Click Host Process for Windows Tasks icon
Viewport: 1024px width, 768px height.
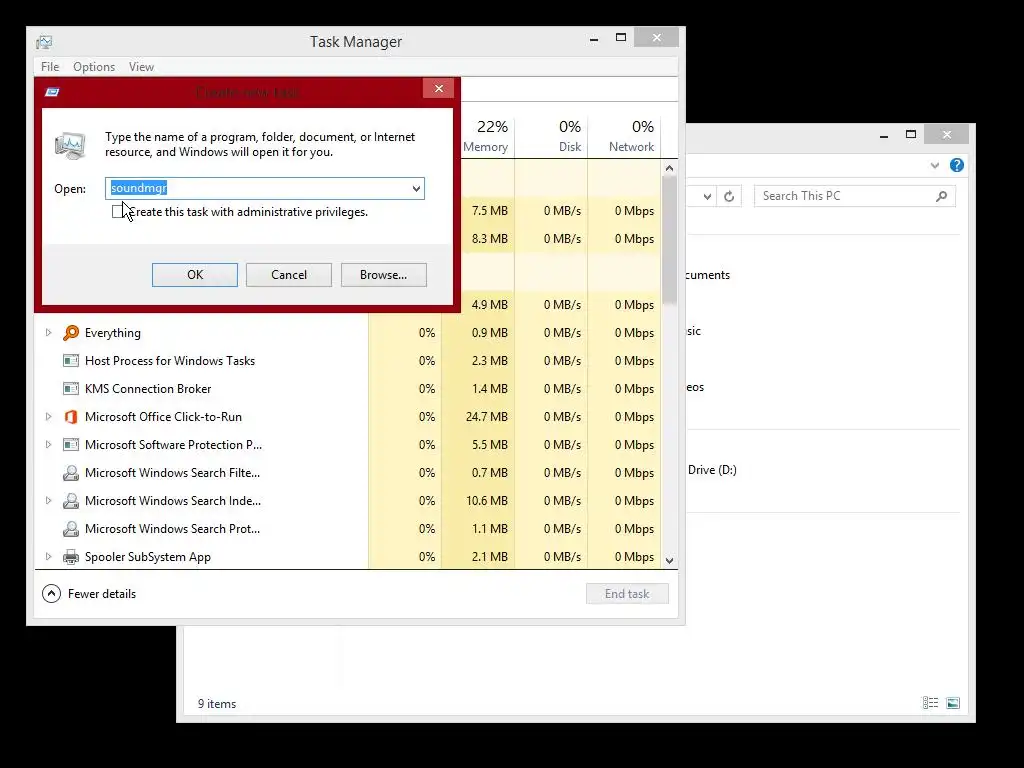[x=71, y=360]
